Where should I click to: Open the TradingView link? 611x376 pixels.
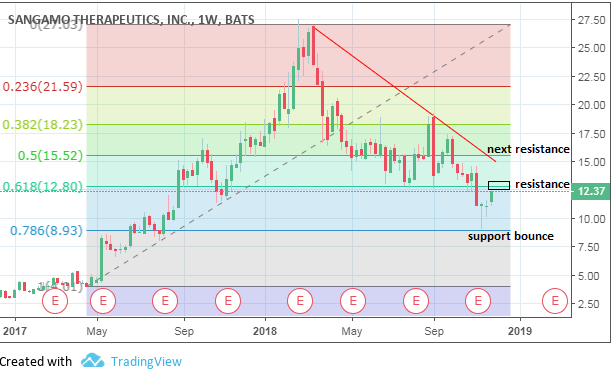(146, 362)
